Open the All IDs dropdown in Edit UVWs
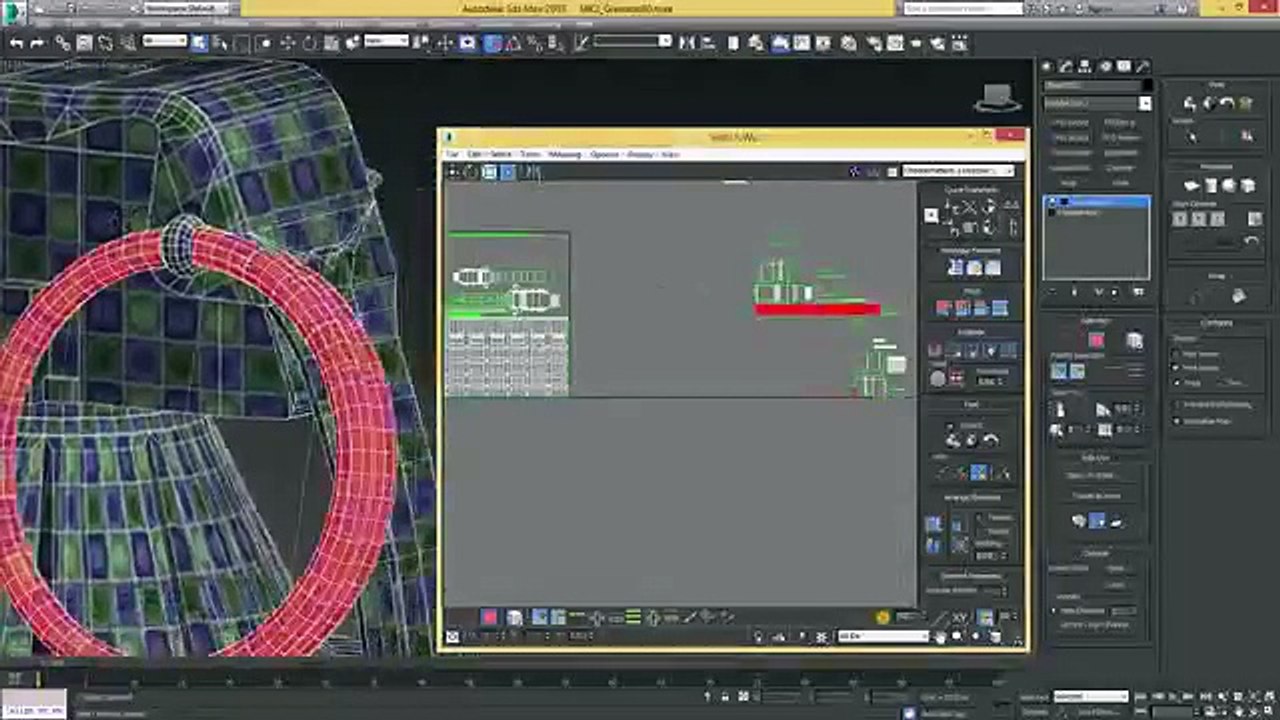This screenshot has width=1280, height=720. click(x=883, y=636)
